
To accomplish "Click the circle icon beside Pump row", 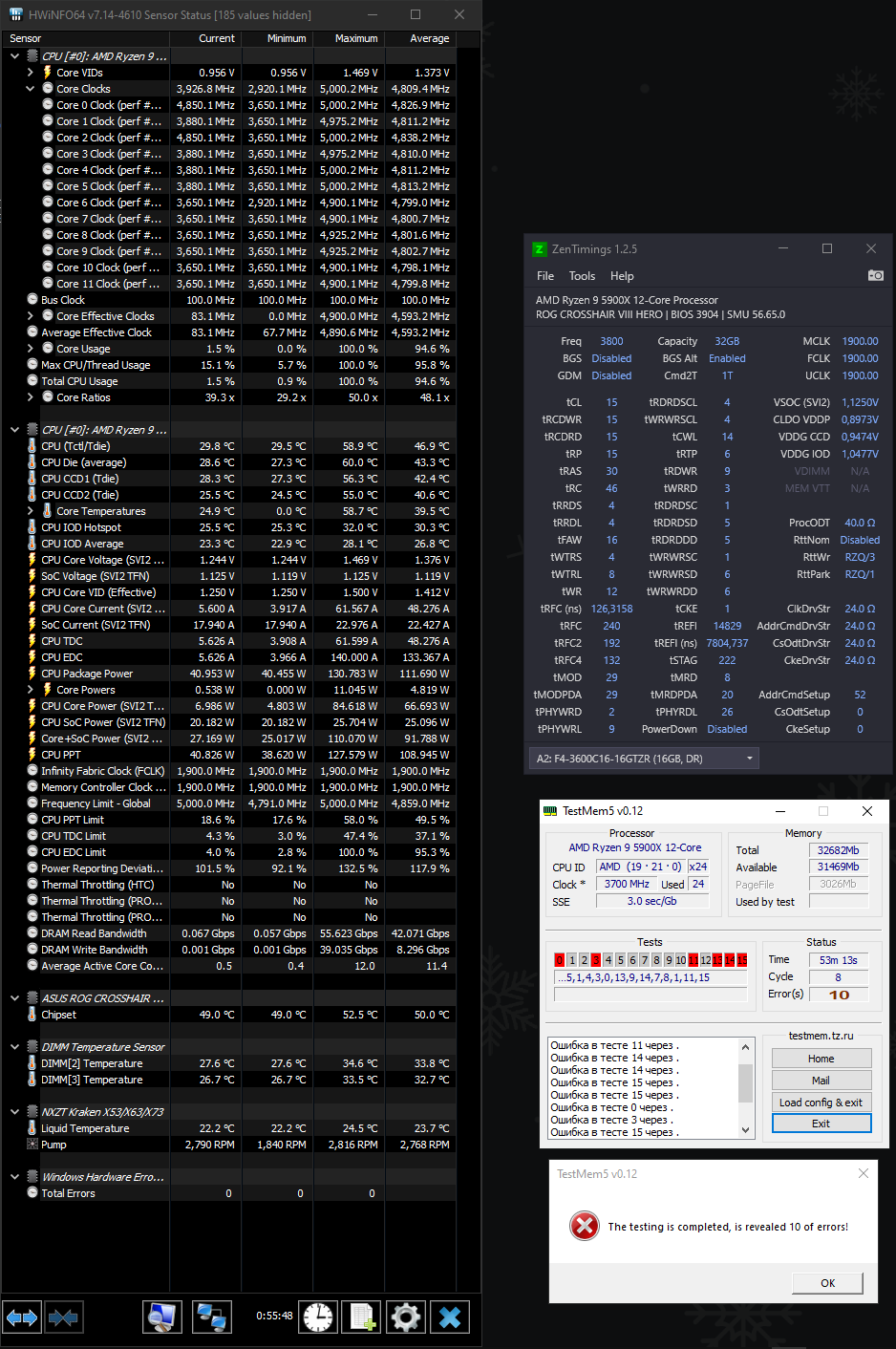I will click(x=32, y=1145).
